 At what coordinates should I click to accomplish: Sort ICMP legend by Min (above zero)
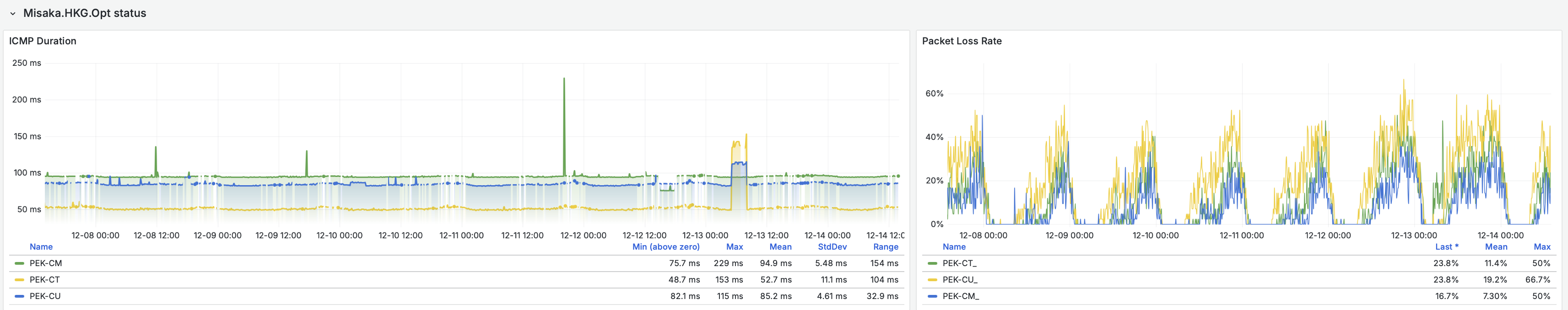(665, 247)
